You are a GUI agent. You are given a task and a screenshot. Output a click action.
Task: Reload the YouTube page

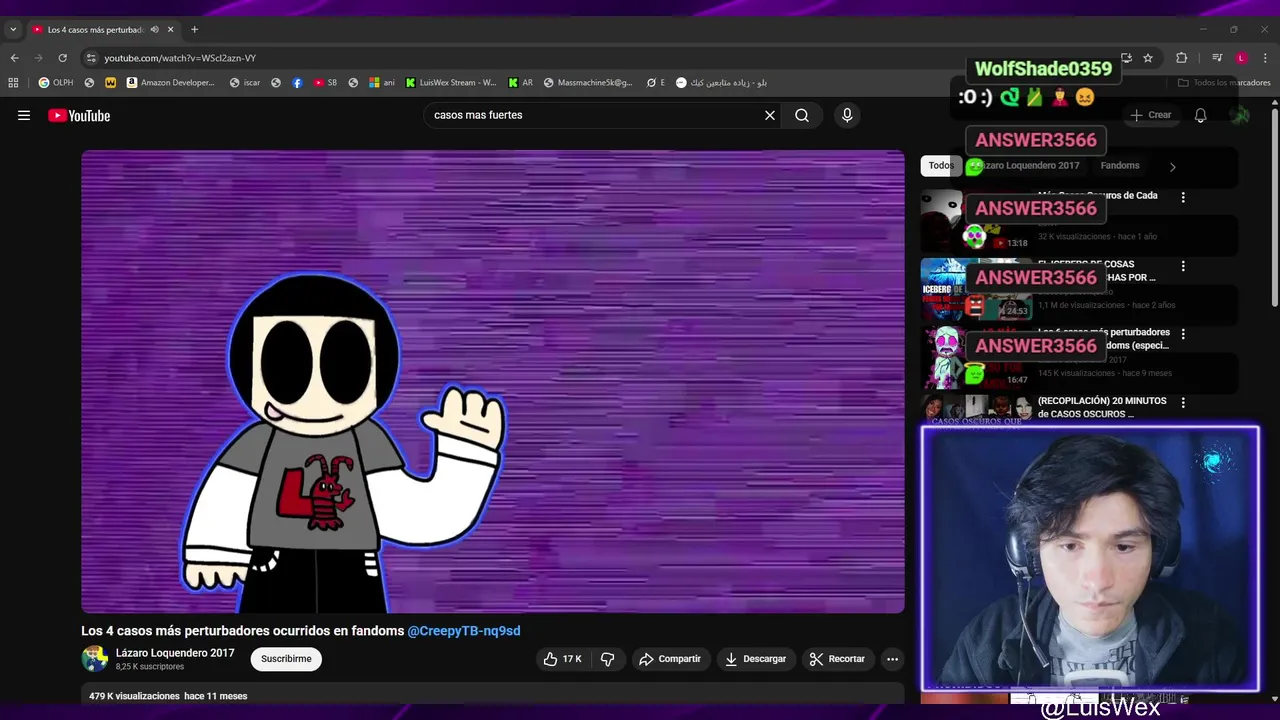pos(62,58)
